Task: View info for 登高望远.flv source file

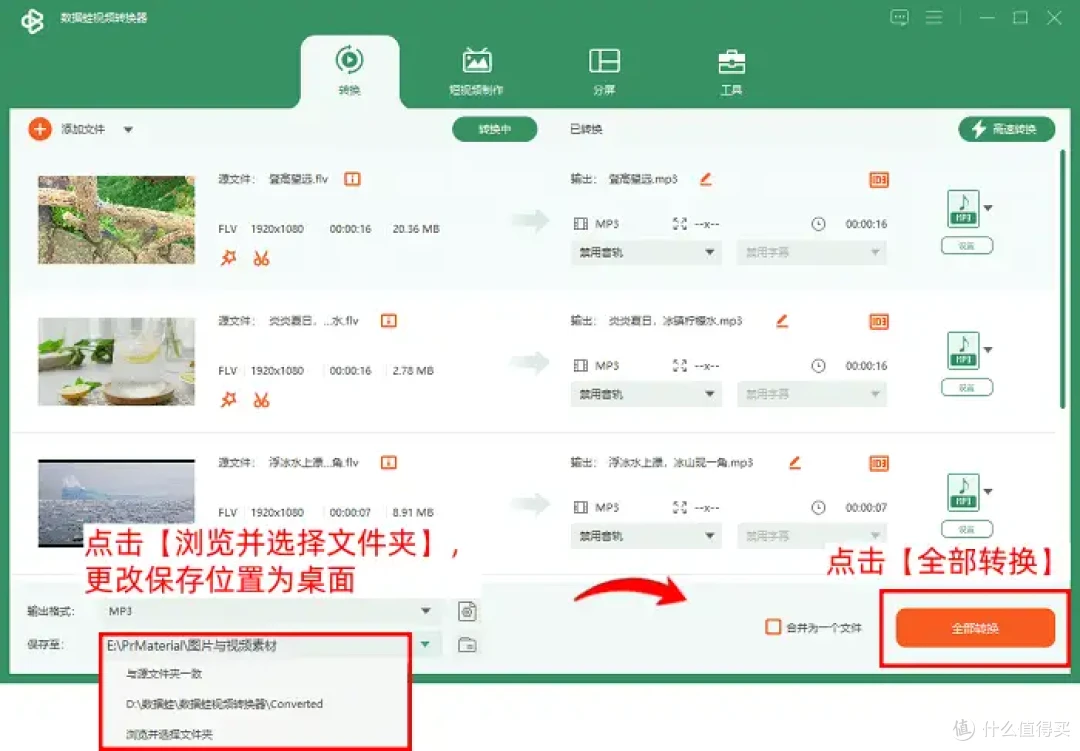Action: 352,179
